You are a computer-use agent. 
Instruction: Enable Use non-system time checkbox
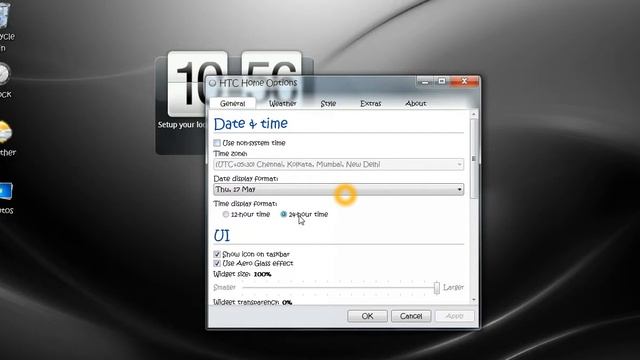(217, 143)
